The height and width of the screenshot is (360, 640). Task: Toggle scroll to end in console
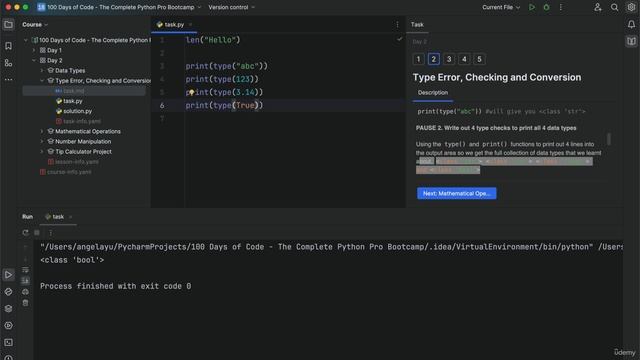(x=25, y=281)
